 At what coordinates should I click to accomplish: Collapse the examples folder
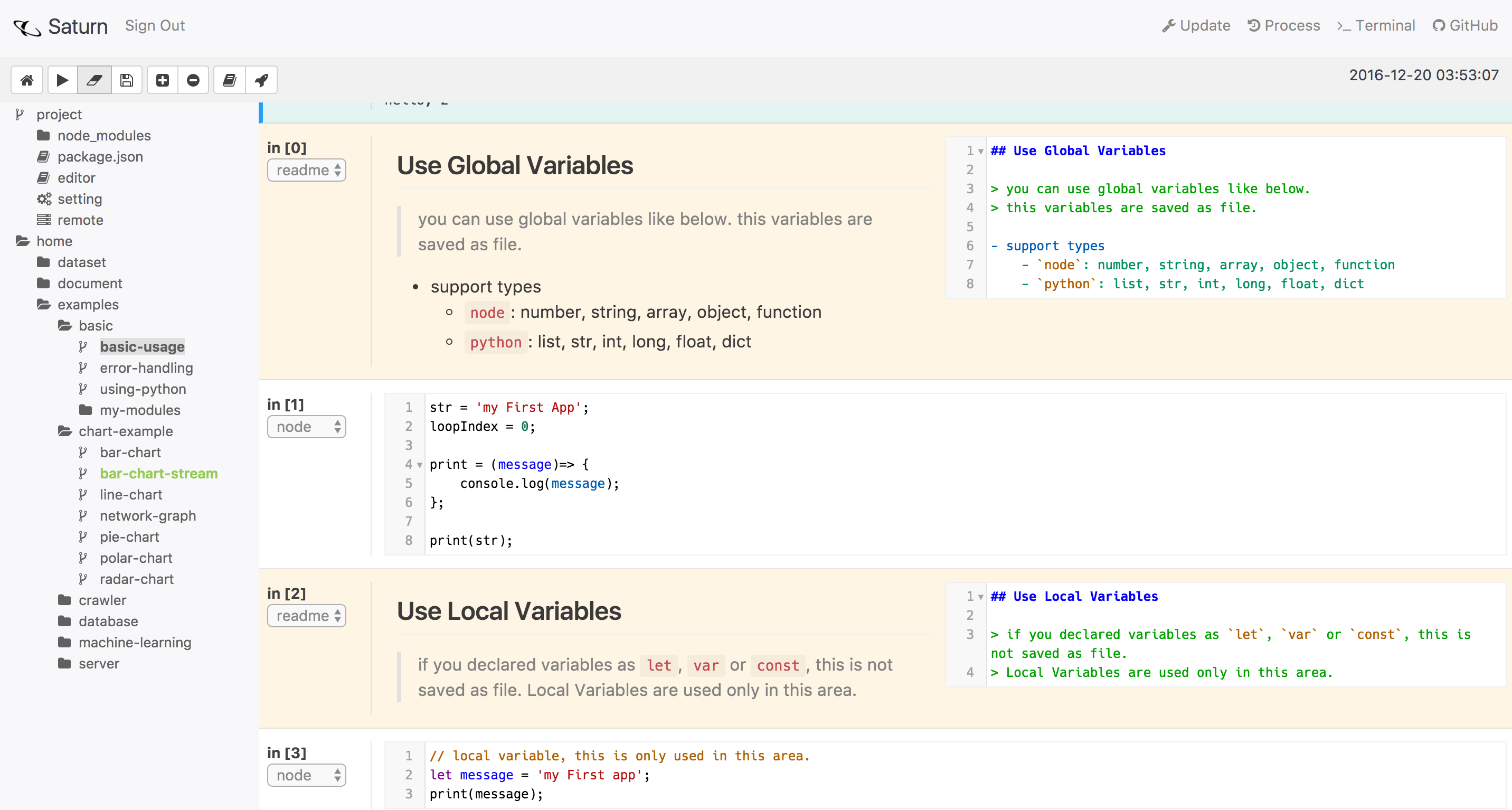pos(88,305)
